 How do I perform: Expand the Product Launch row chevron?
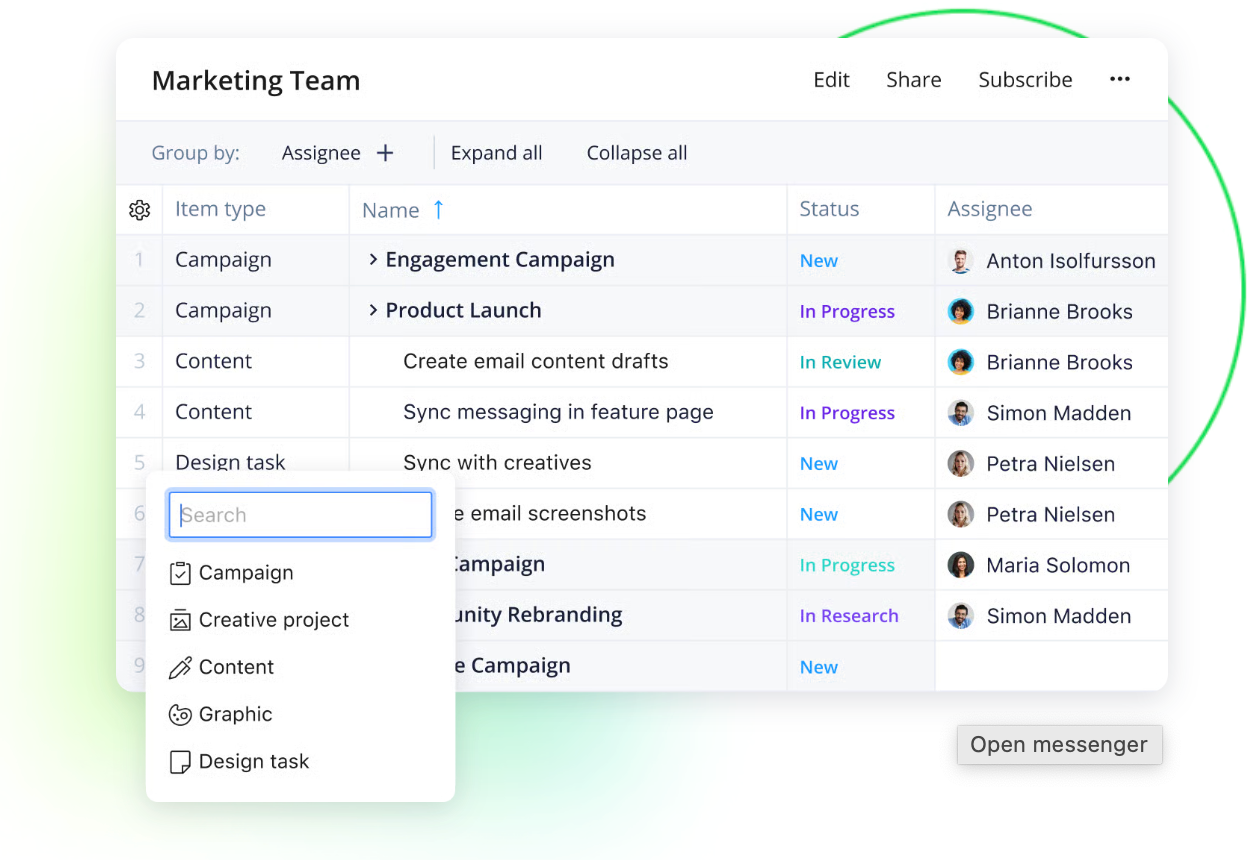(373, 311)
